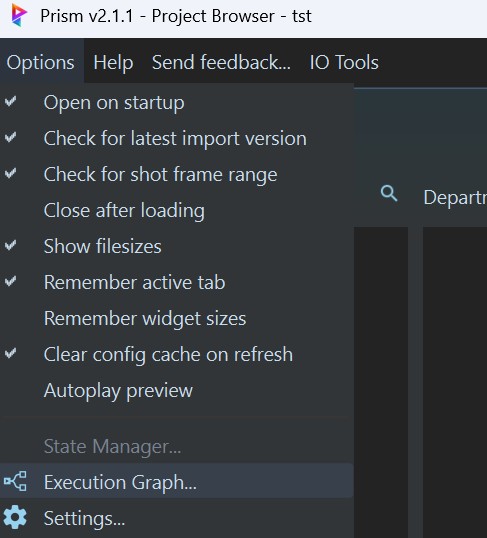Select Execution Graph... menu entry

click(x=177, y=481)
